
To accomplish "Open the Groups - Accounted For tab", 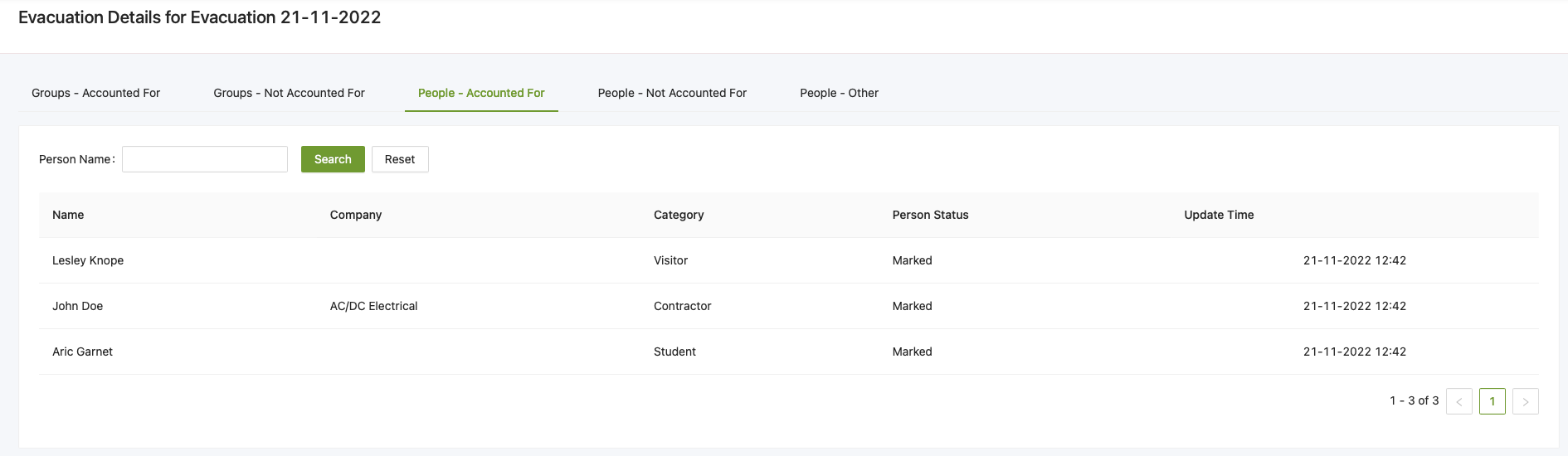I will tap(95, 93).
